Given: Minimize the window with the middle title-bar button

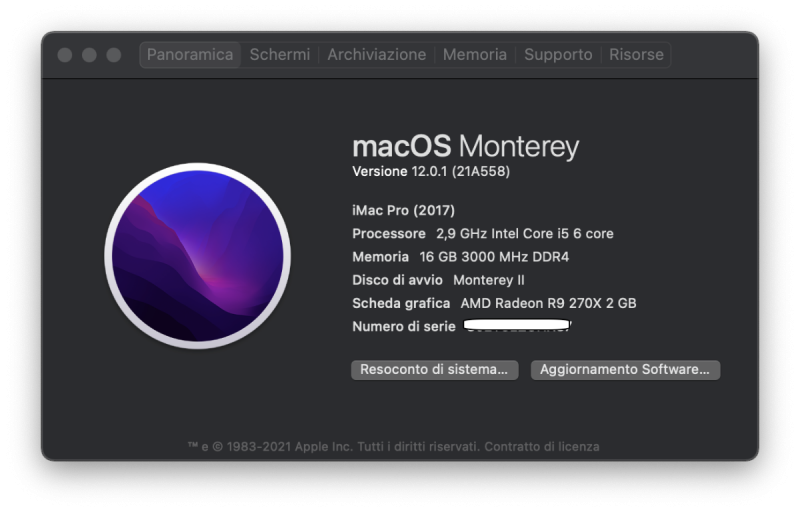Looking at the screenshot, I should click(89, 55).
